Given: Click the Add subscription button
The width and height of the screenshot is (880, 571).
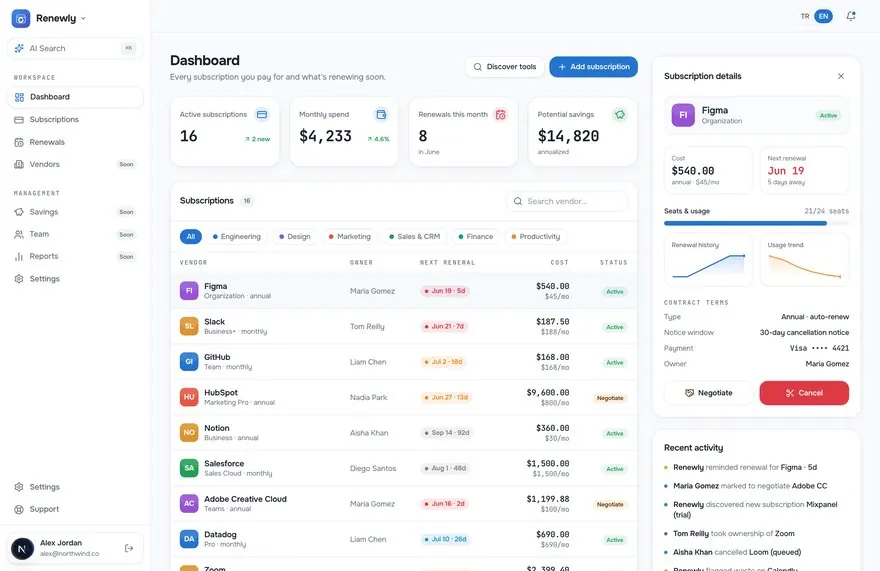Looking at the screenshot, I should pos(593,67).
